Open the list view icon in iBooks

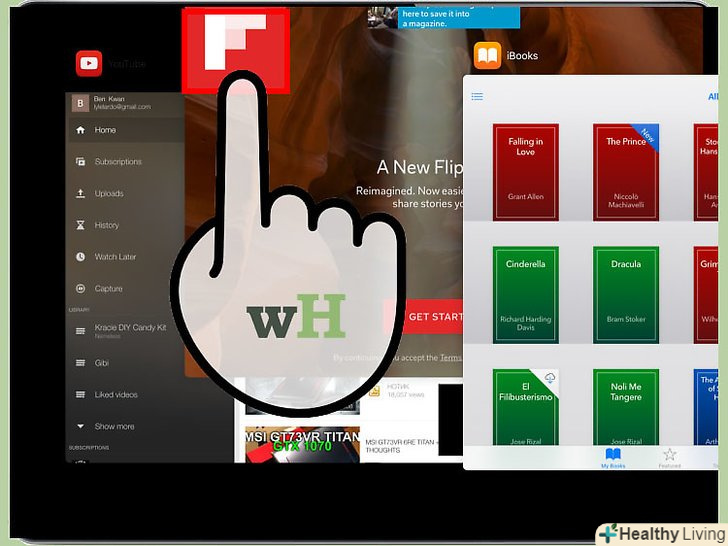(x=477, y=97)
